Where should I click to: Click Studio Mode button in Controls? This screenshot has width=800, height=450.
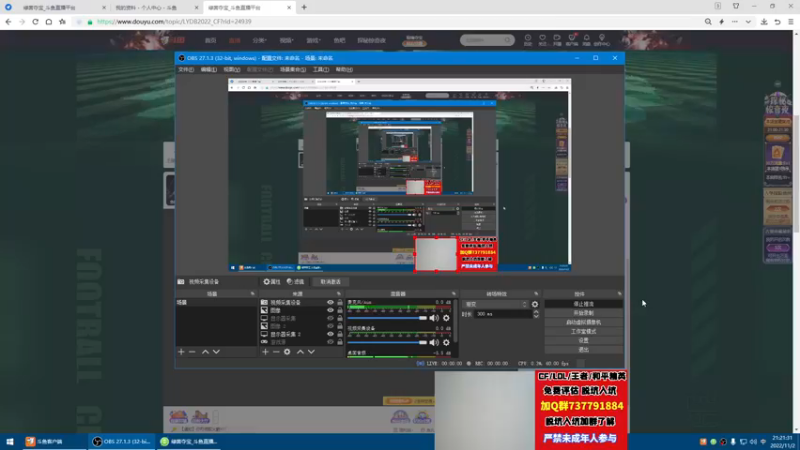583,331
